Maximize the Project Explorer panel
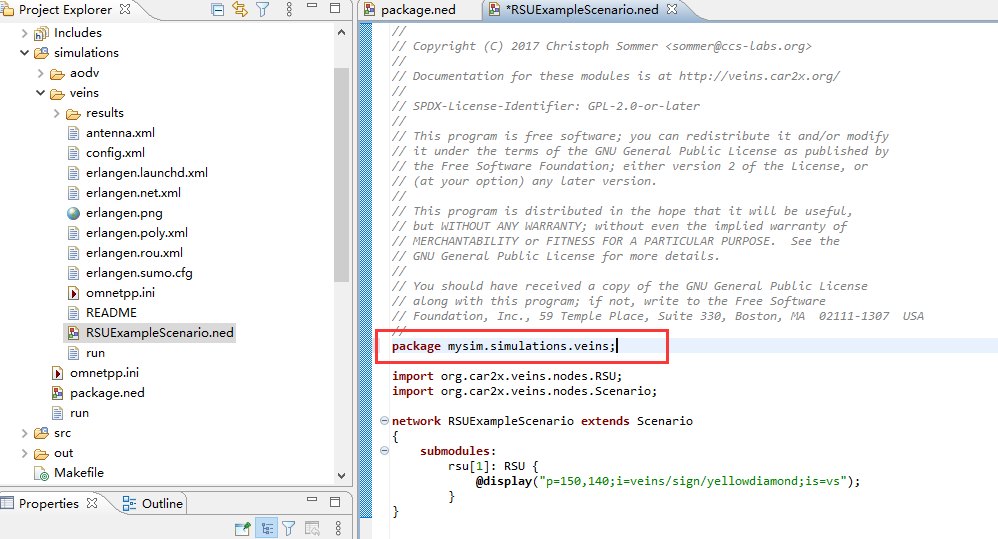This screenshot has width=998, height=539. pos(335,8)
